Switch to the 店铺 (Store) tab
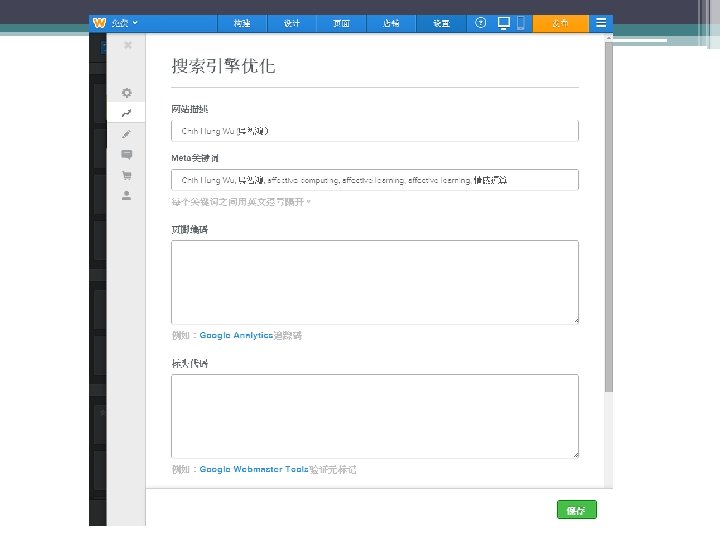 (x=391, y=23)
